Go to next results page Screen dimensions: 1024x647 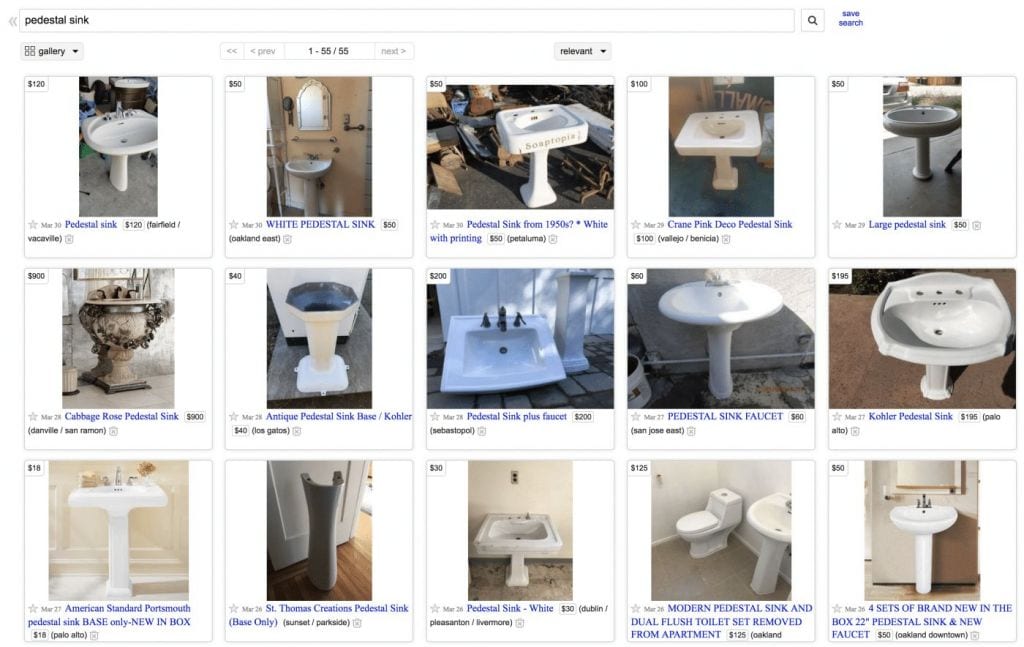(x=394, y=51)
